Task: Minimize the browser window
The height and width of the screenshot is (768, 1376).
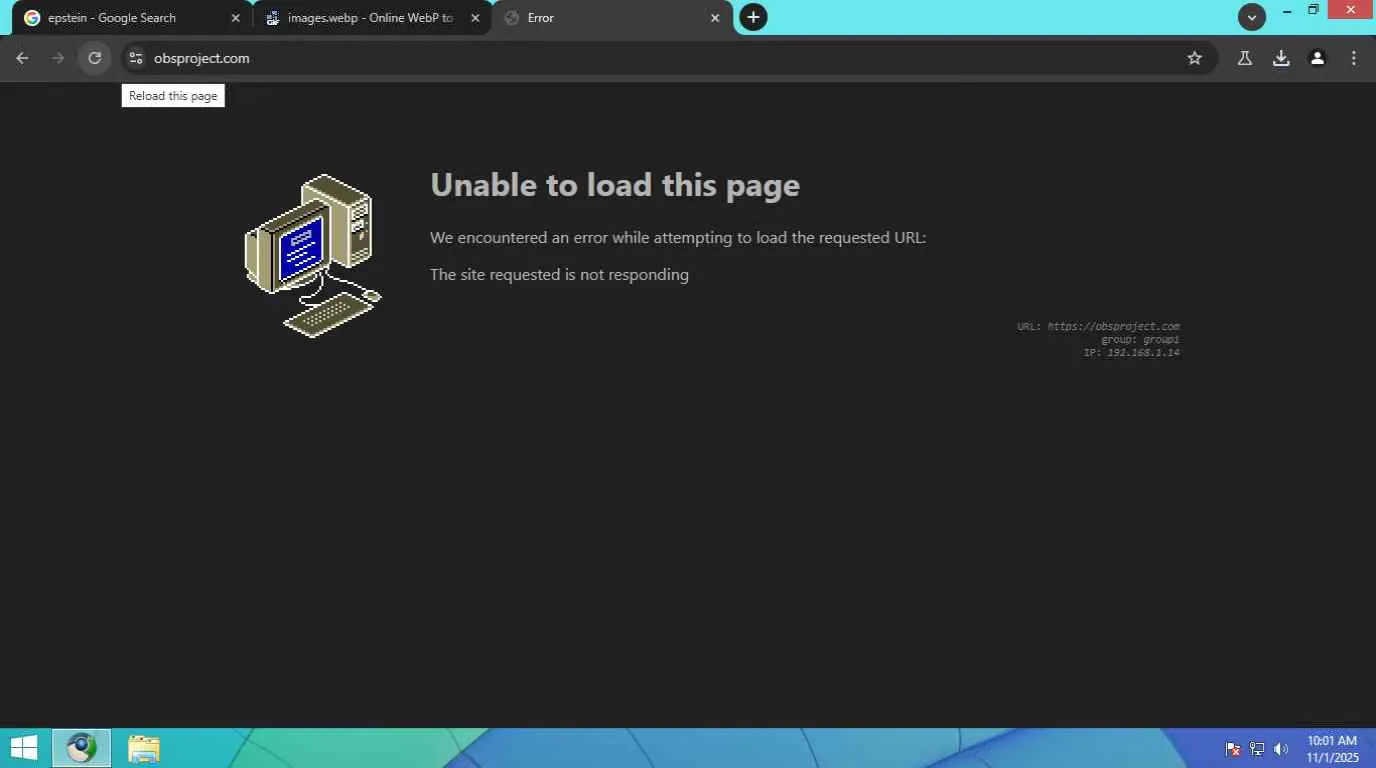Action: click(x=1287, y=11)
